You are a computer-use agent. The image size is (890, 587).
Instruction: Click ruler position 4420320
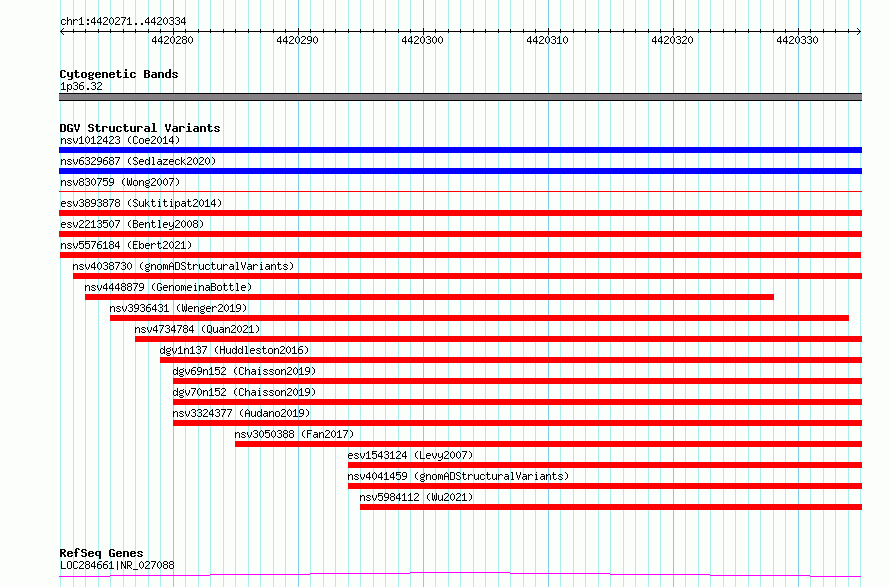tap(672, 40)
